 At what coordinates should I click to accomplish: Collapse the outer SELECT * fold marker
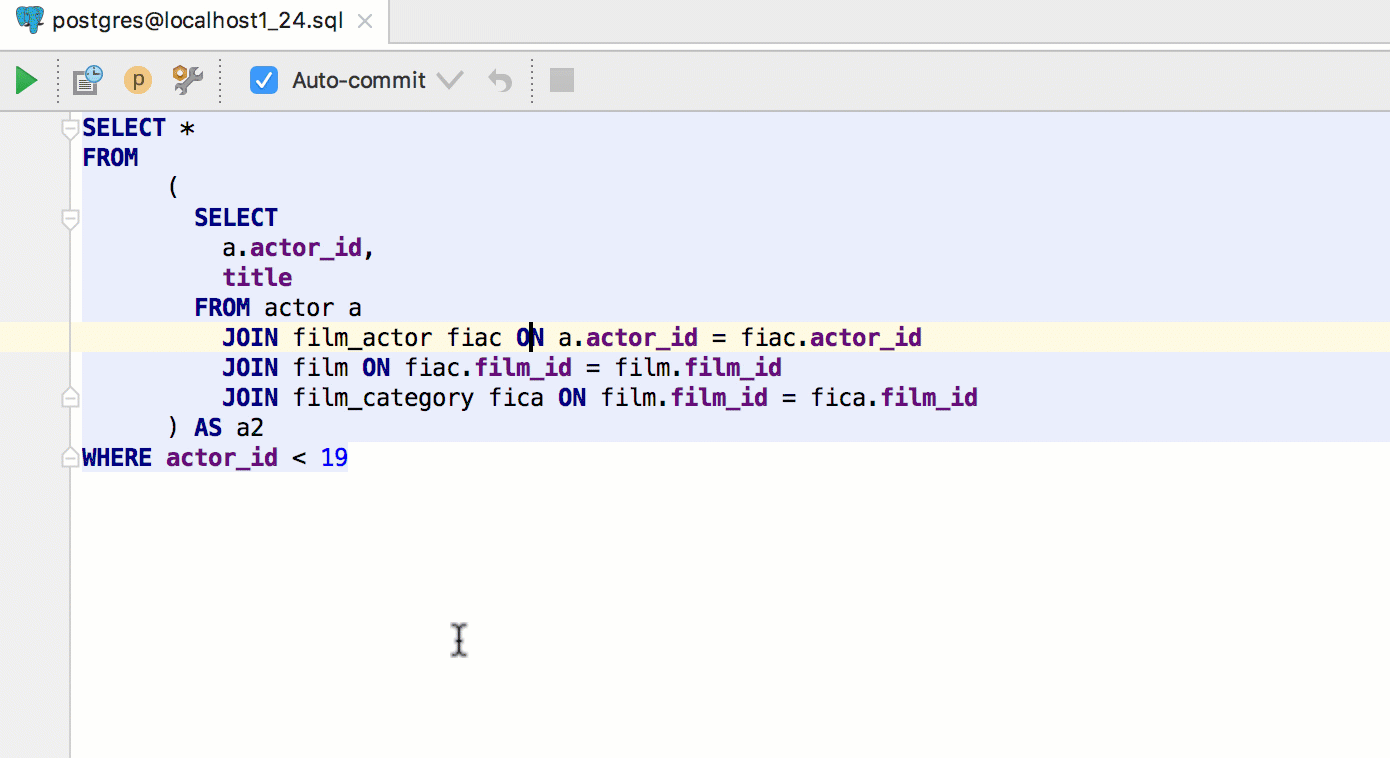(x=70, y=128)
